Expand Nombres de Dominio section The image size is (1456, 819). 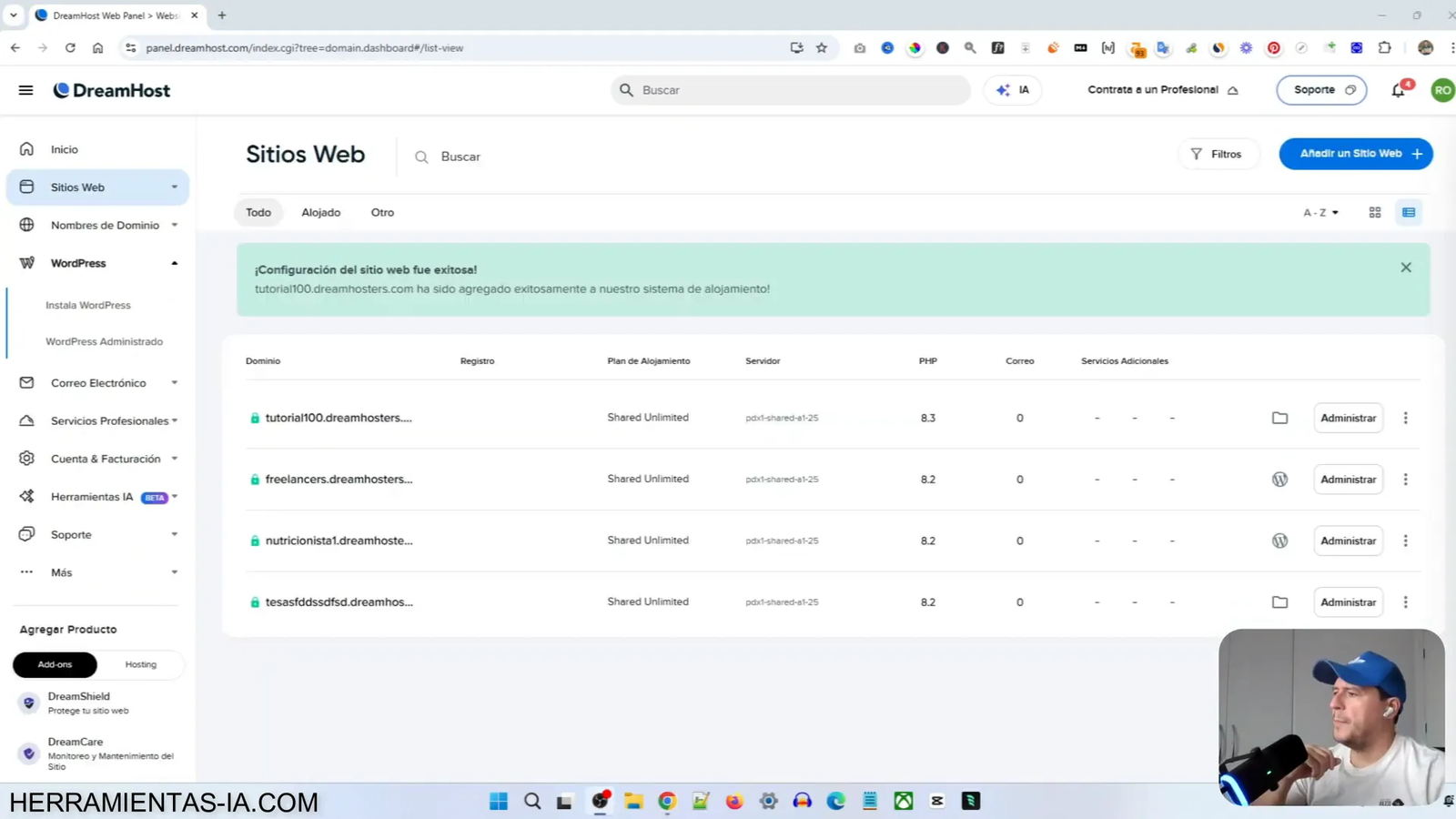point(173,225)
